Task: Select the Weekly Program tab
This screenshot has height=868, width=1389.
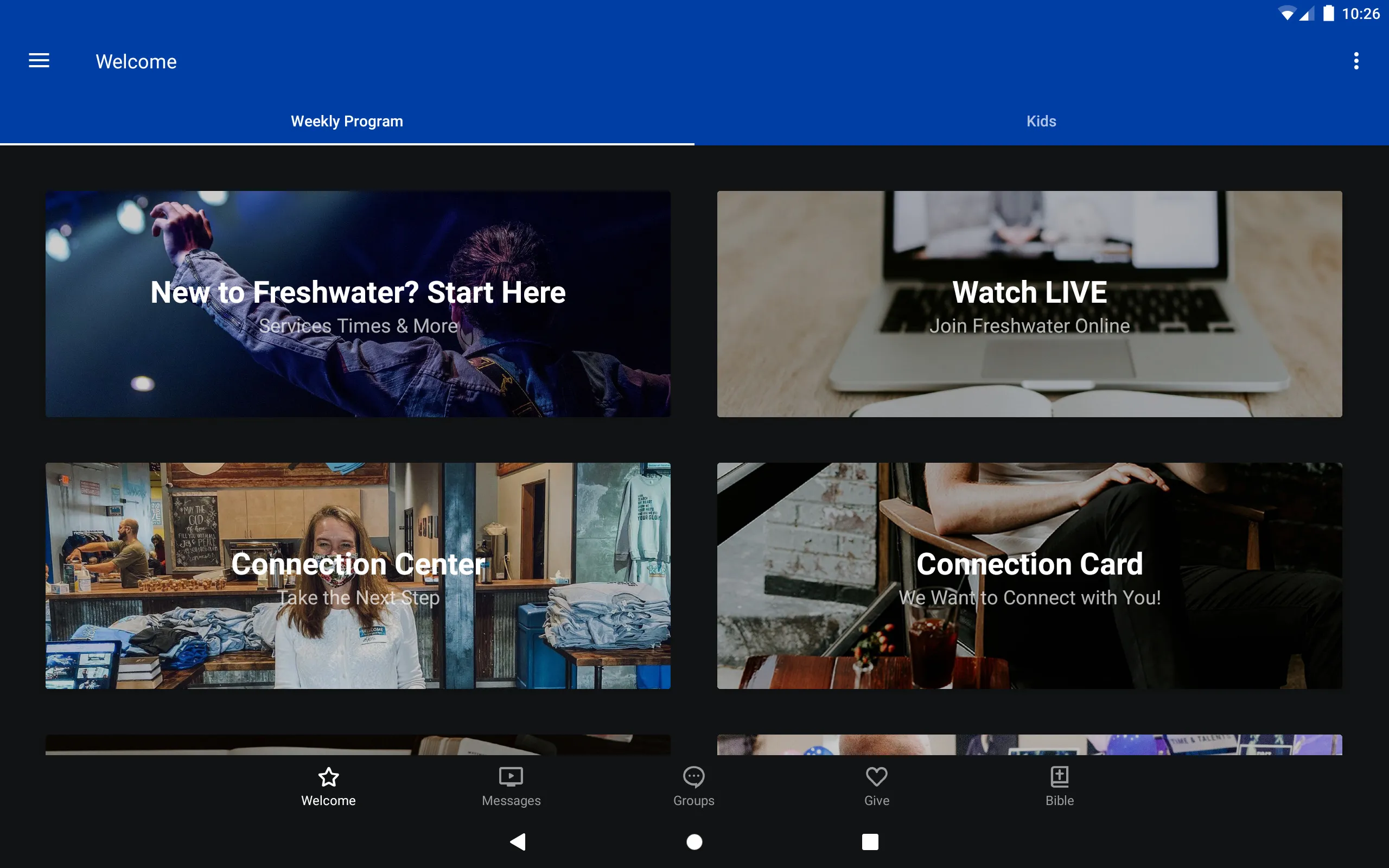Action: click(346, 120)
